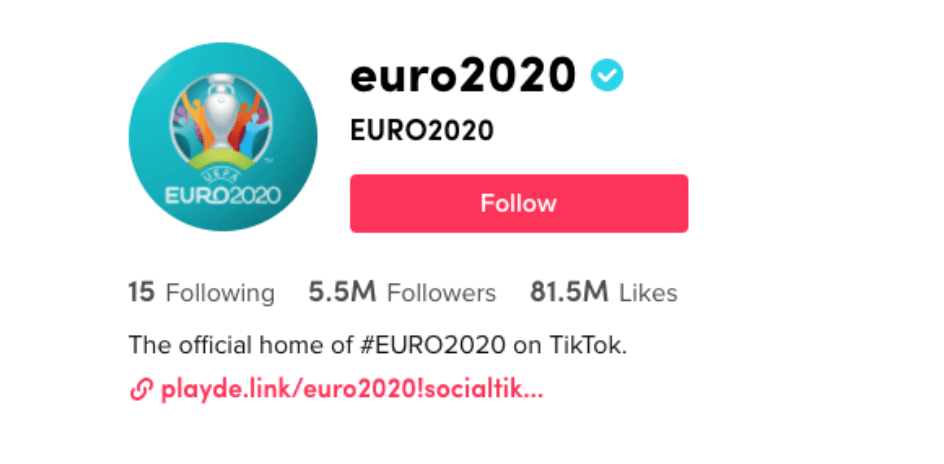This screenshot has height=464, width=944.
Task: Open the EURO2020 profile avatar
Action: point(223,137)
